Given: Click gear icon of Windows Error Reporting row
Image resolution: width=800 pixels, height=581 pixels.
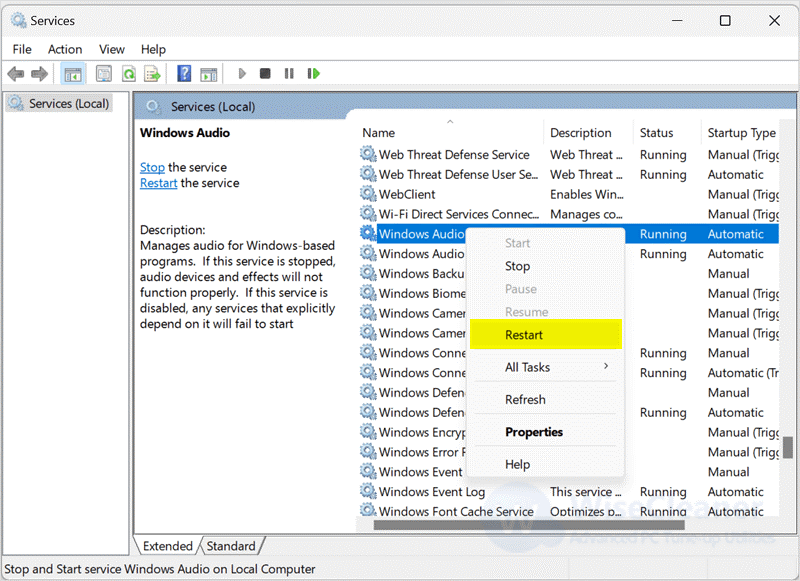Looking at the screenshot, I should tap(368, 451).
